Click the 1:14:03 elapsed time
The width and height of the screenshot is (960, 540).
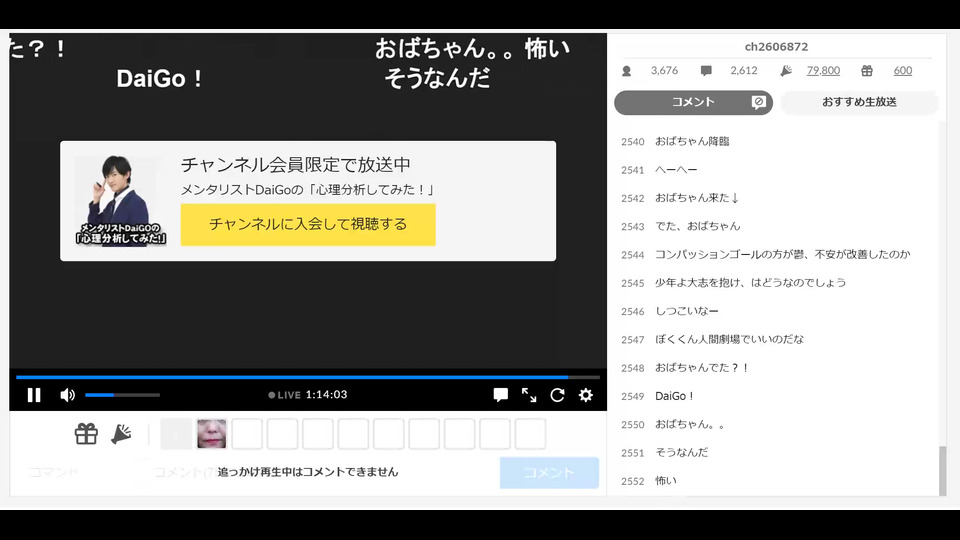(326, 395)
